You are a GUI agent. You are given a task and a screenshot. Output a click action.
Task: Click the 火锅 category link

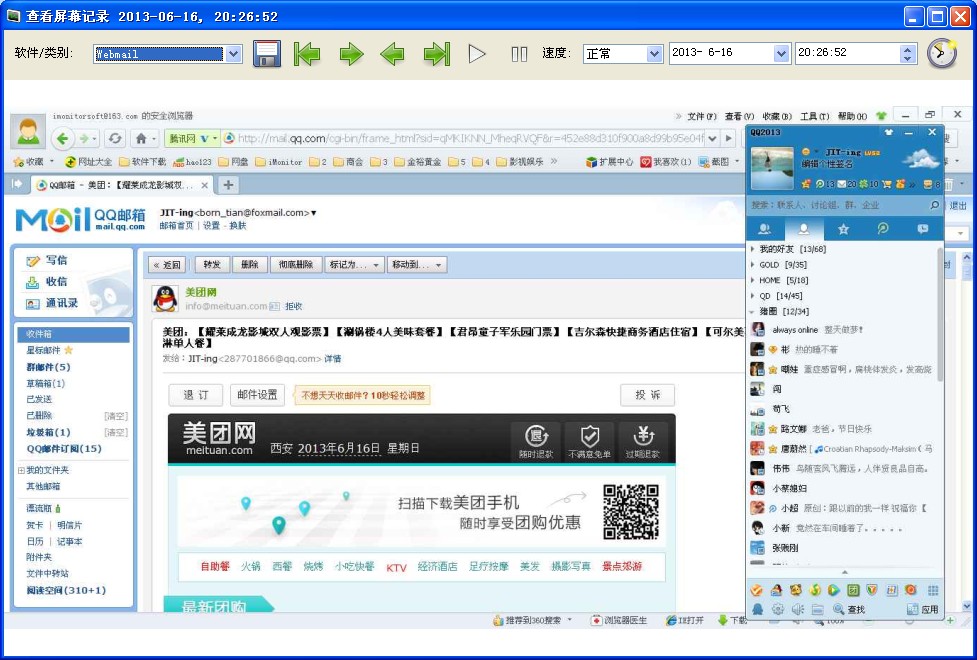point(250,567)
